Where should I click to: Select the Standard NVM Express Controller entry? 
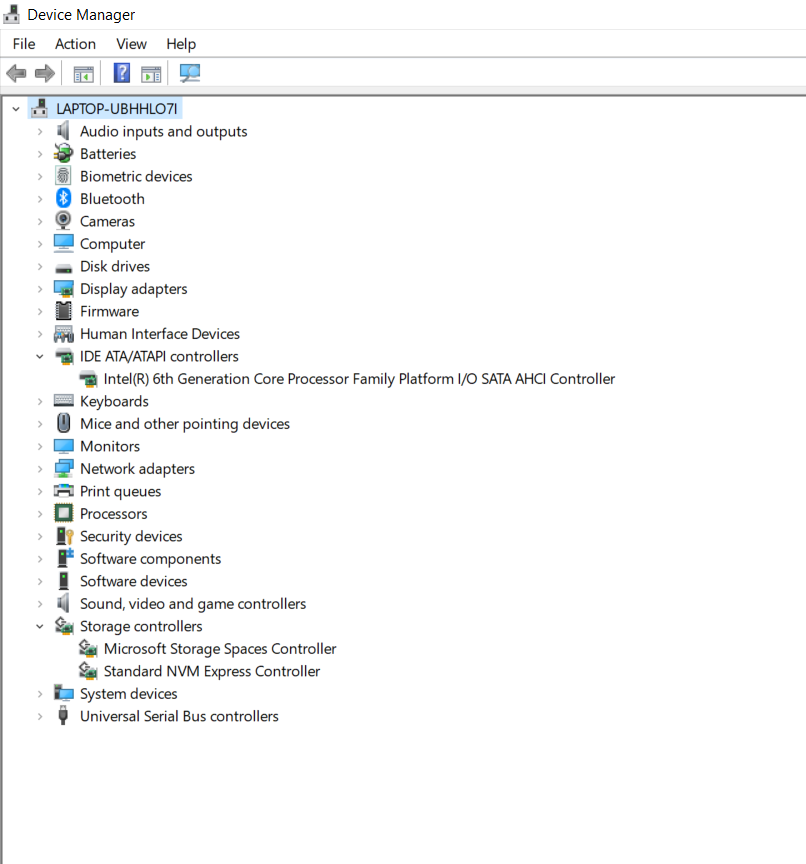click(x=212, y=671)
